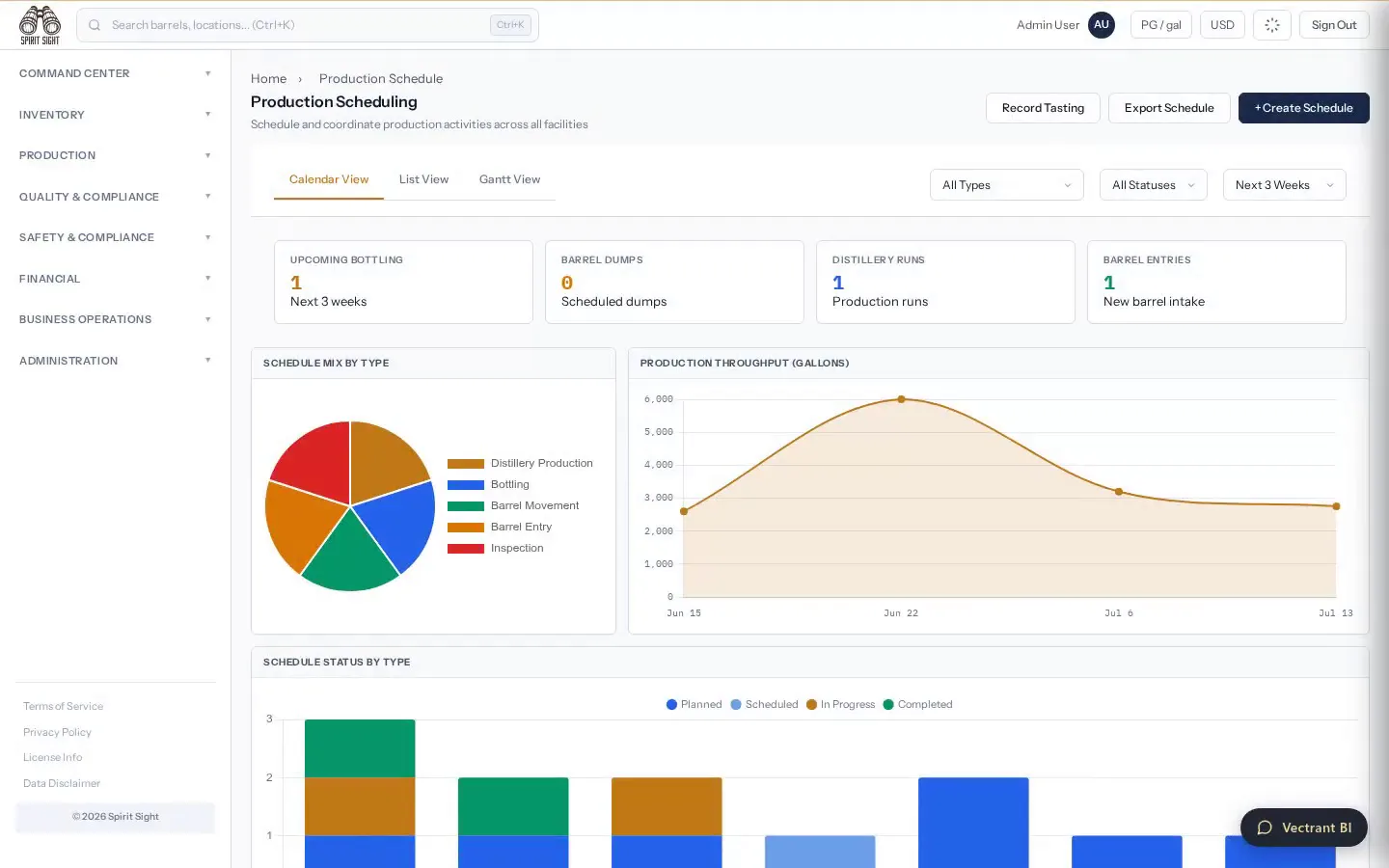Image resolution: width=1389 pixels, height=868 pixels.
Task: Click the Bottling blue legend swatch
Action: pos(465,485)
